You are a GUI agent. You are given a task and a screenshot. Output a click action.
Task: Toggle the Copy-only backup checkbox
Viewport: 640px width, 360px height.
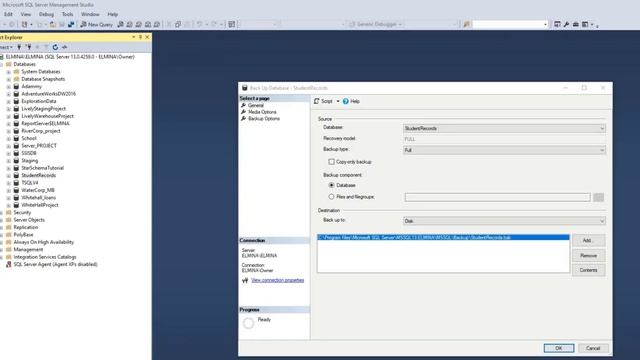[331, 162]
